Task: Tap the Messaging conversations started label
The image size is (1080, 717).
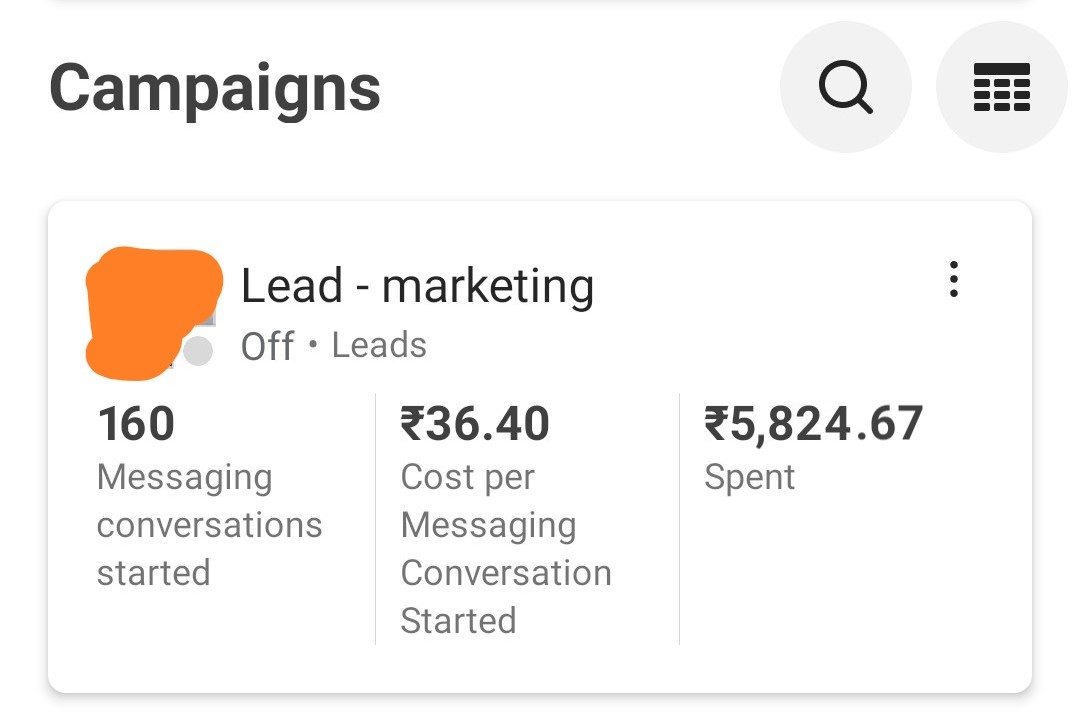Action: (x=209, y=525)
